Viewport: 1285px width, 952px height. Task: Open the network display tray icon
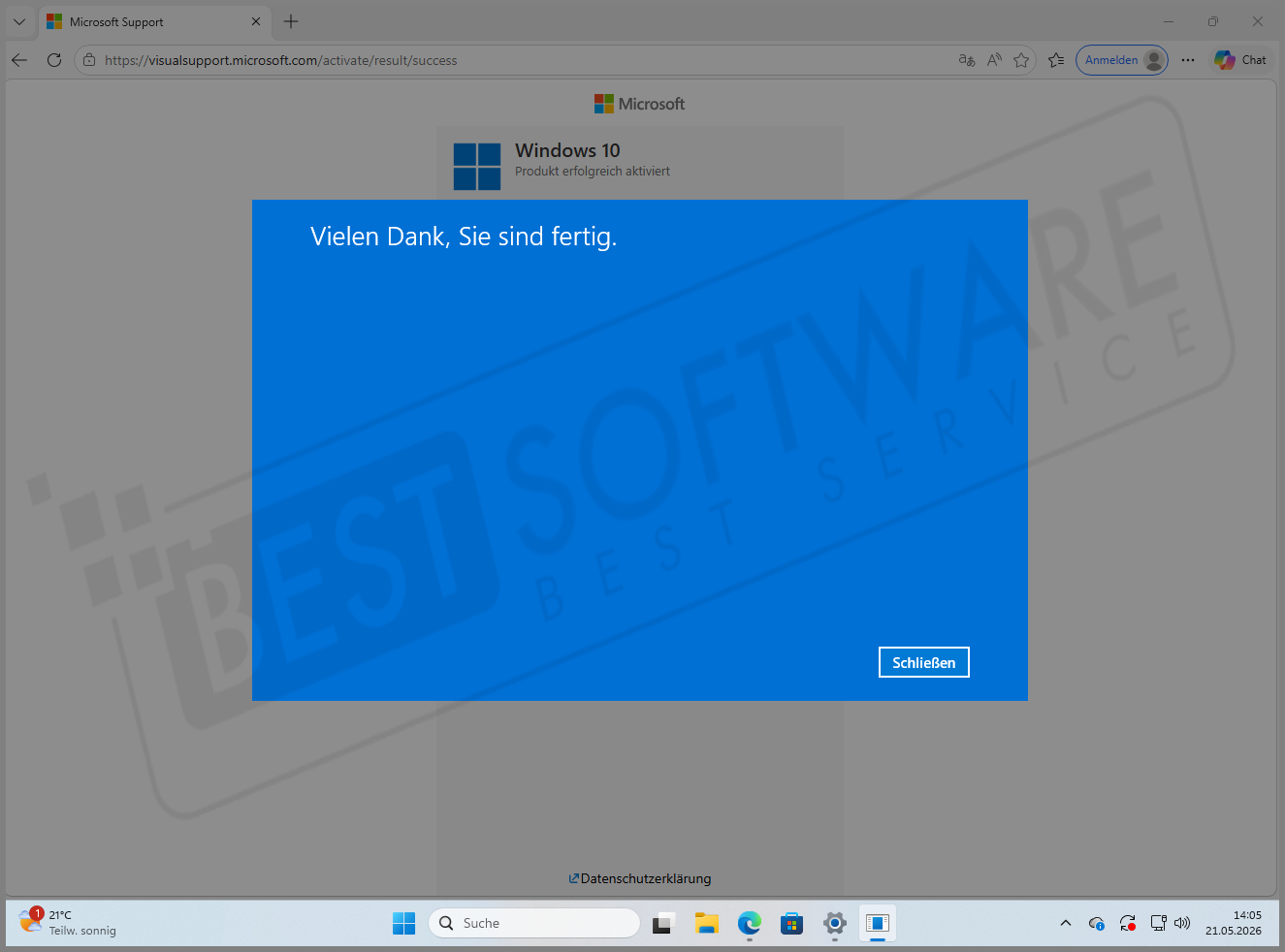click(x=1159, y=923)
